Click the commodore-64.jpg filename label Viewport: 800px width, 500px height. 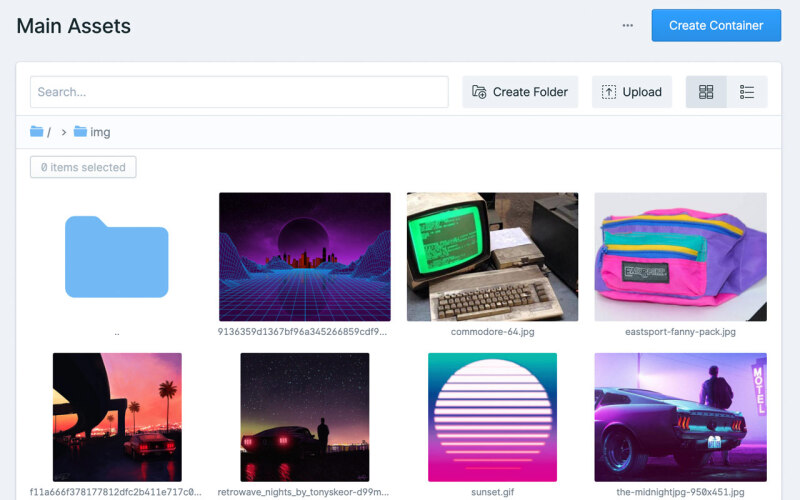click(x=492, y=331)
